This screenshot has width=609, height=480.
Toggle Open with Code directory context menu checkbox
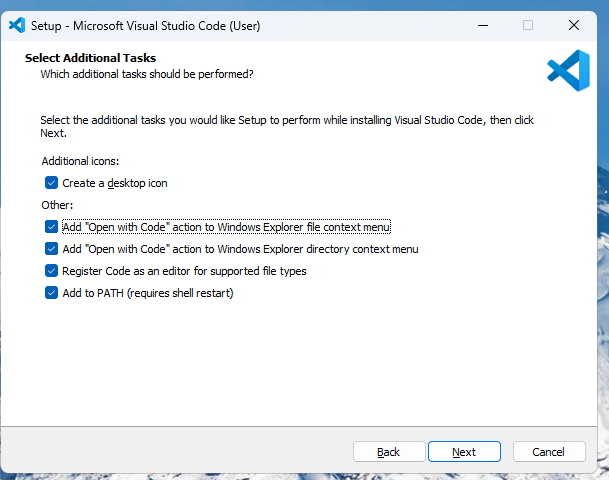click(51, 249)
